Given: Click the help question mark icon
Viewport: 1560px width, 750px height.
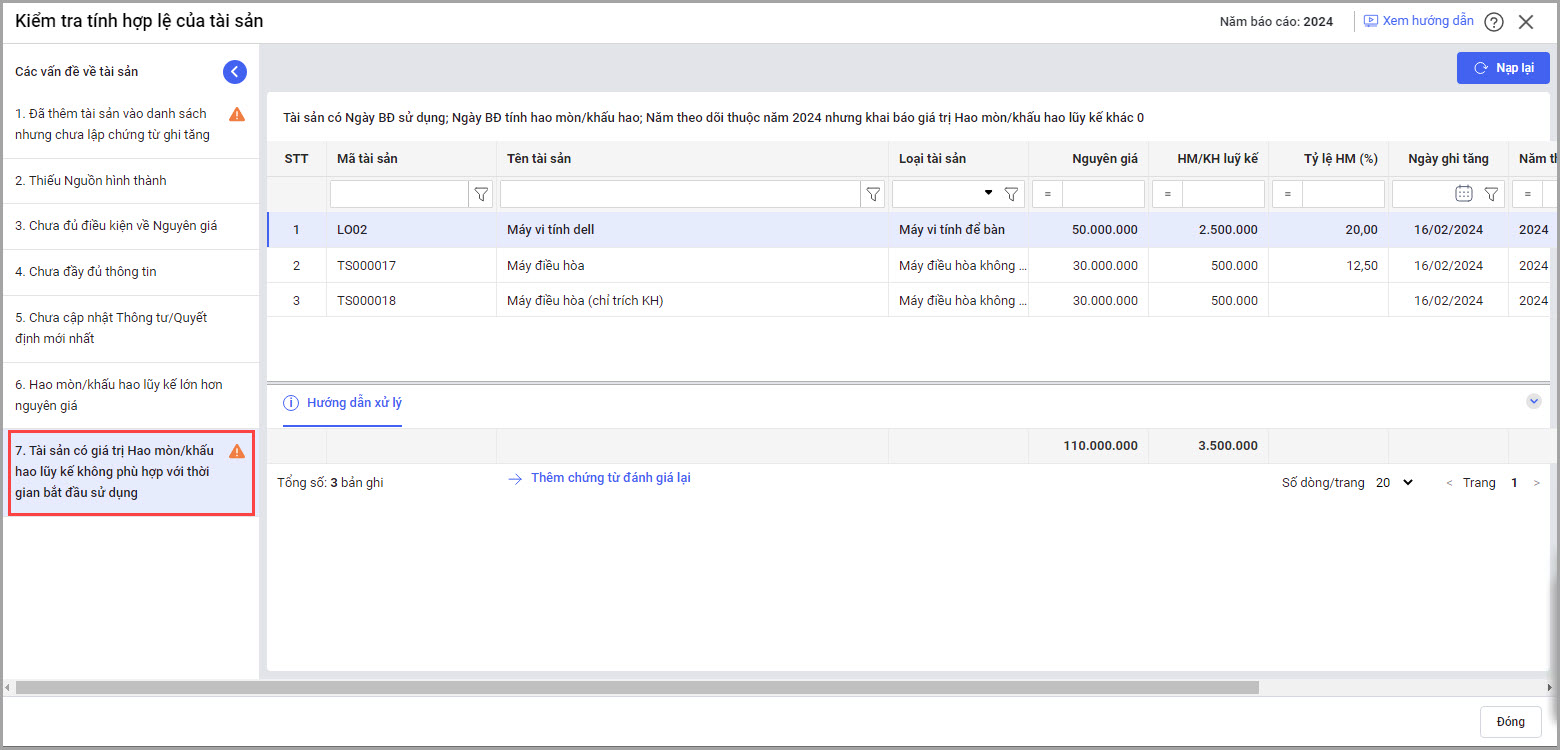Looking at the screenshot, I should pos(1493,22).
